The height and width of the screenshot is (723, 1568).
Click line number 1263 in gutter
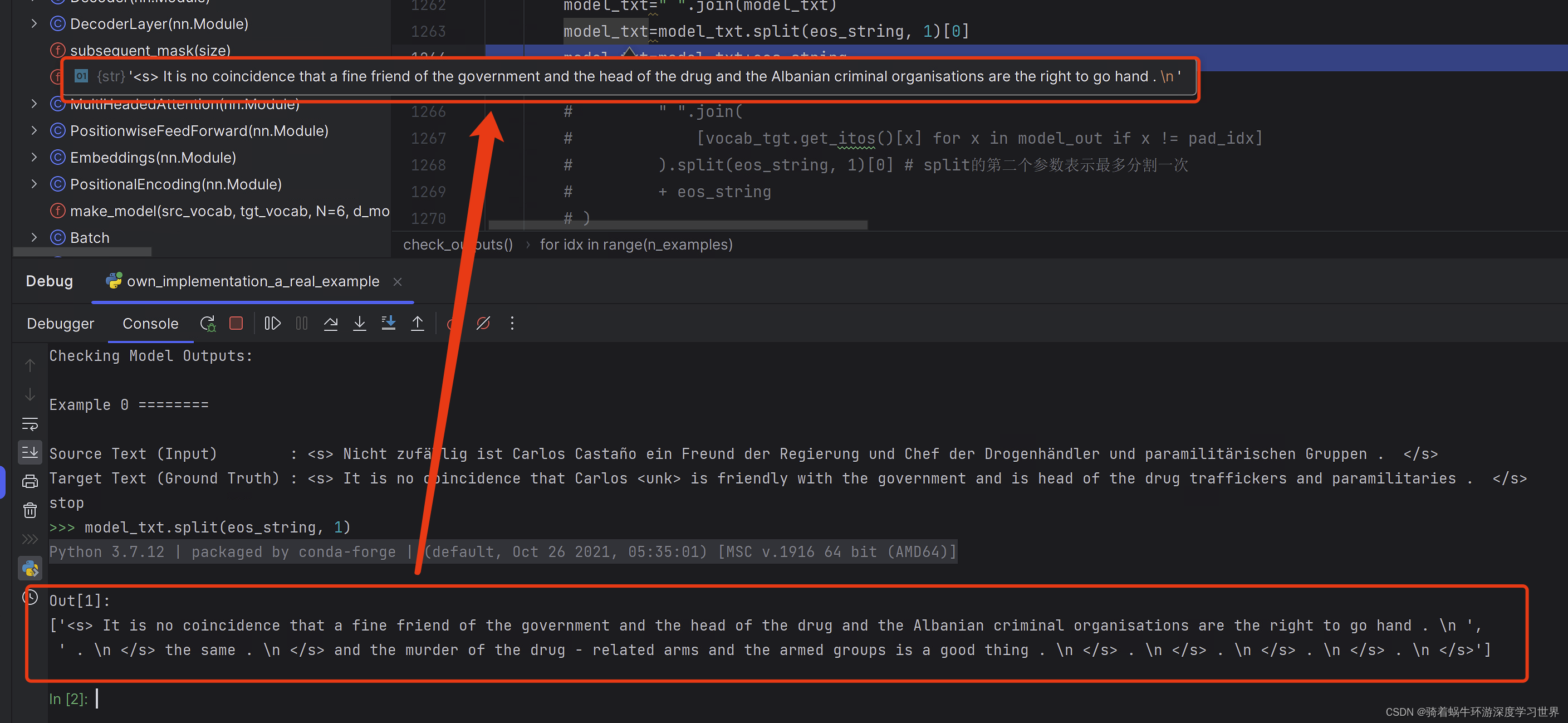click(428, 31)
